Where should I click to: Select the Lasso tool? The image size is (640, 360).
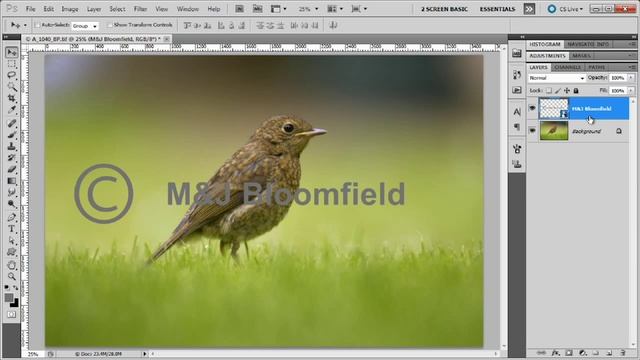[x=11, y=76]
